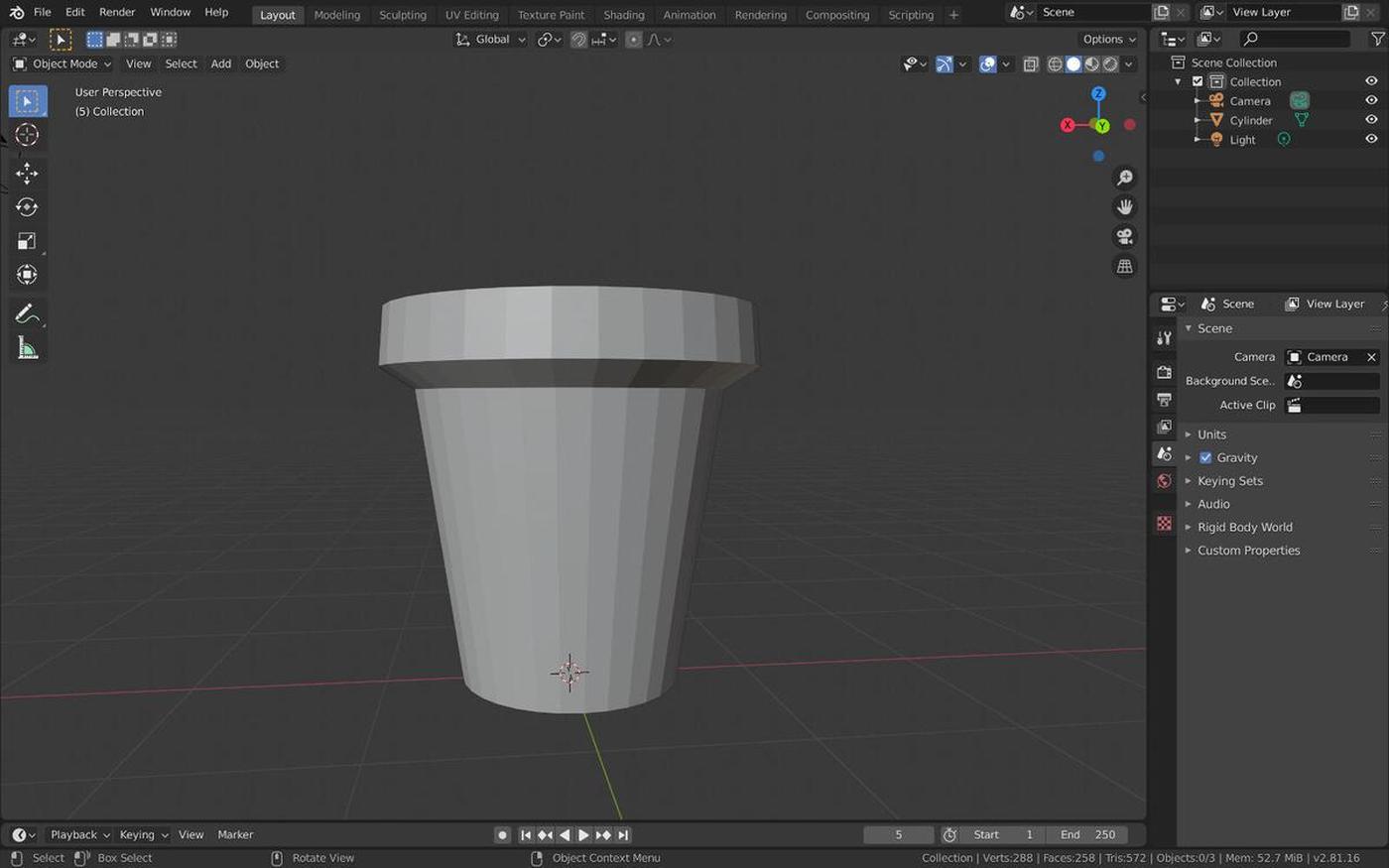Add a new workspace with plus button
The image size is (1389, 868).
pos(953,15)
